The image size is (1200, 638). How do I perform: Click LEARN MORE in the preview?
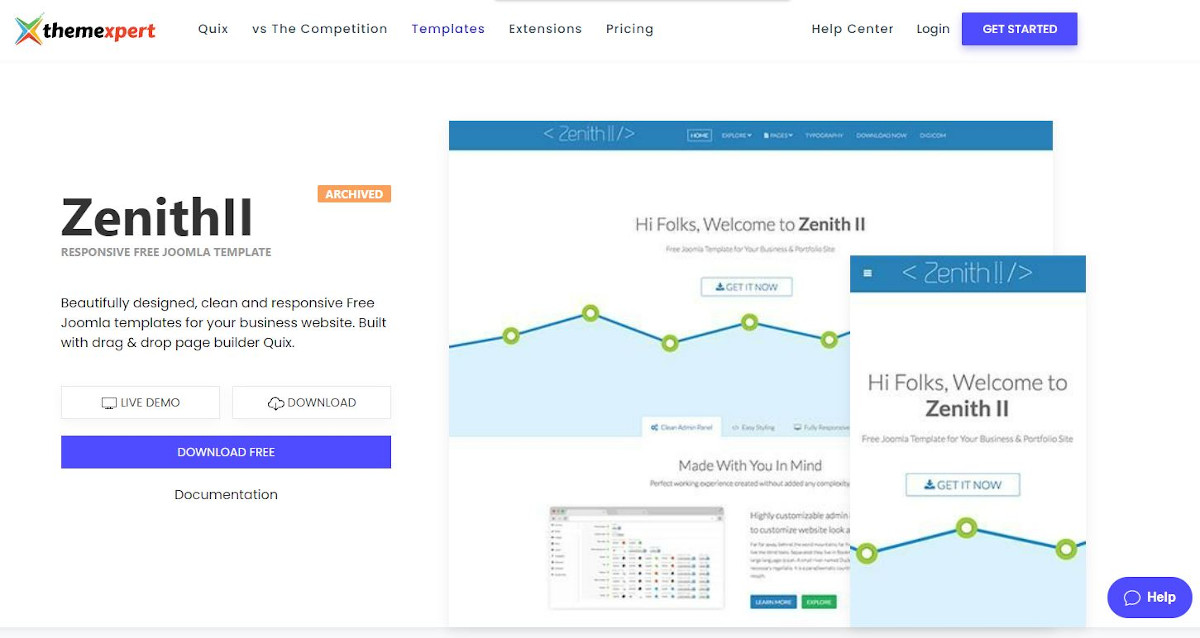(x=773, y=602)
